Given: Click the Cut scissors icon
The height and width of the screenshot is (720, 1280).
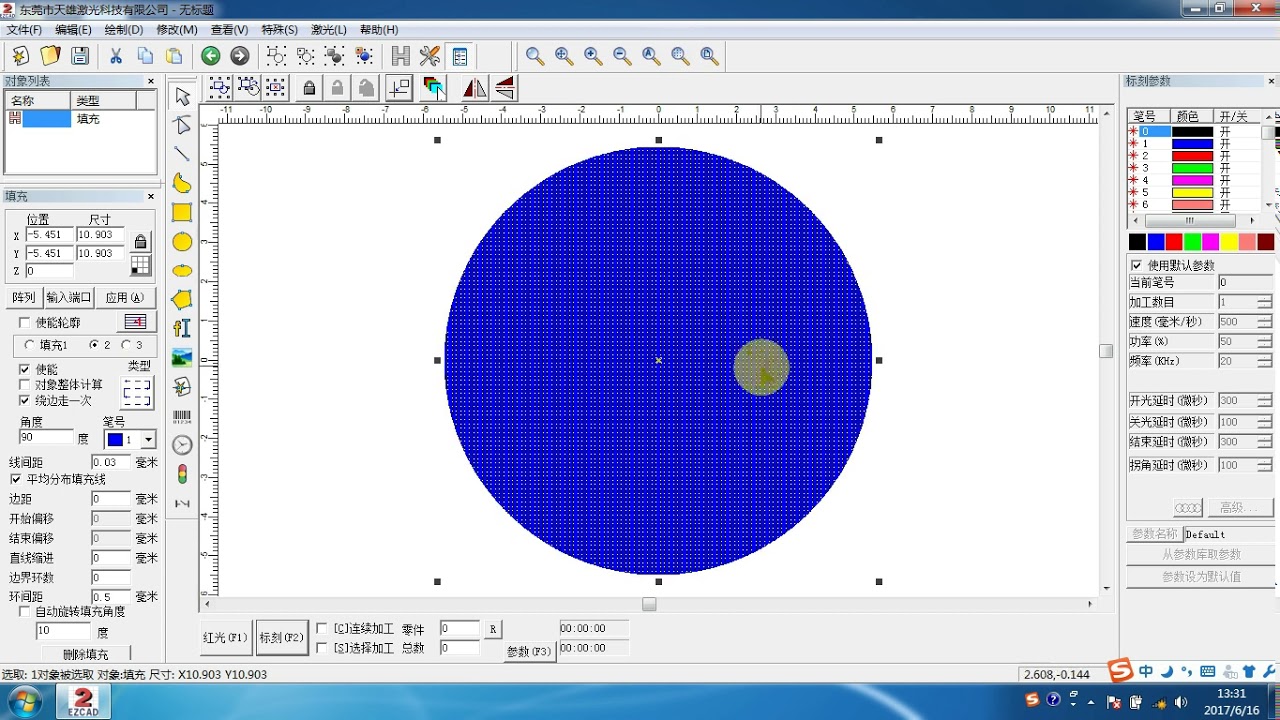Looking at the screenshot, I should click(116, 56).
